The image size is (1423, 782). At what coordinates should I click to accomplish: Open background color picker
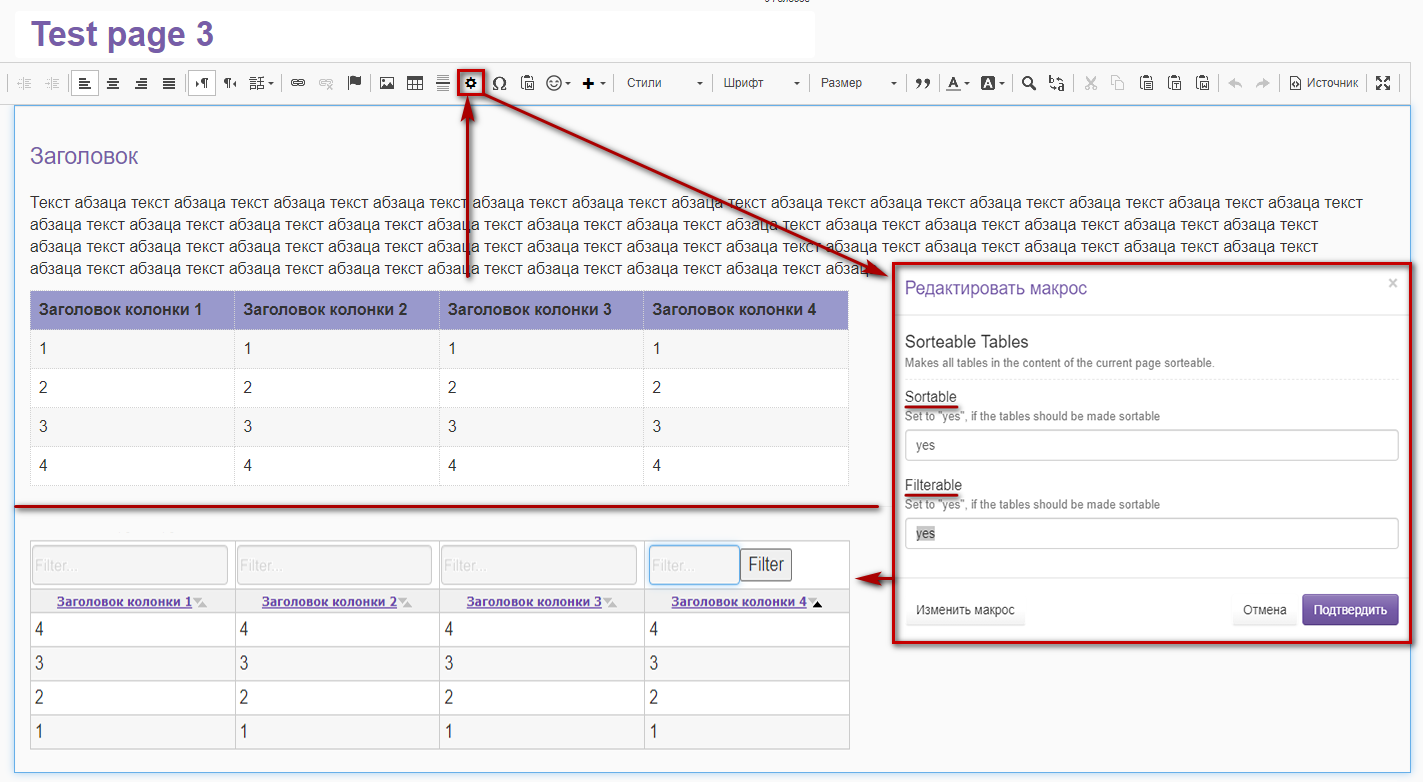(993, 83)
